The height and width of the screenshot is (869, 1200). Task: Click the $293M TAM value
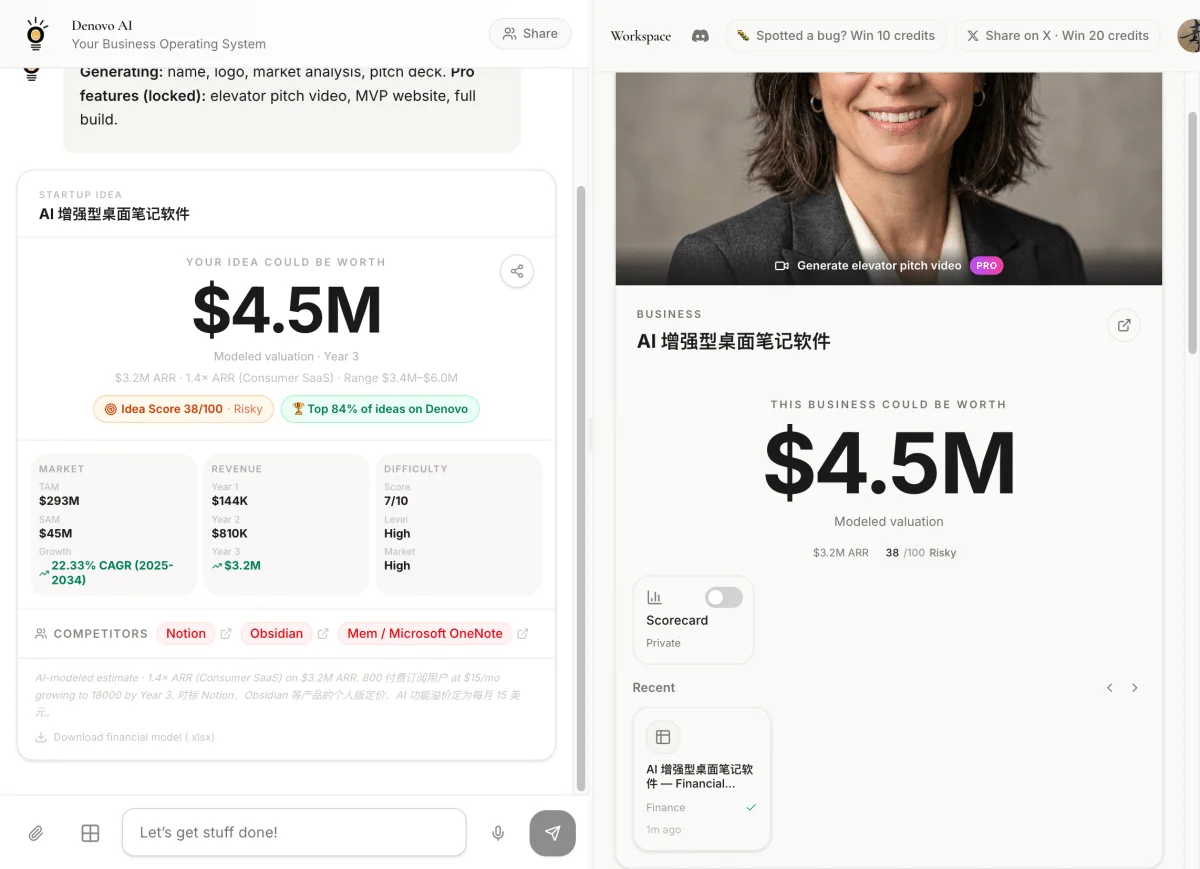pyautogui.click(x=59, y=501)
